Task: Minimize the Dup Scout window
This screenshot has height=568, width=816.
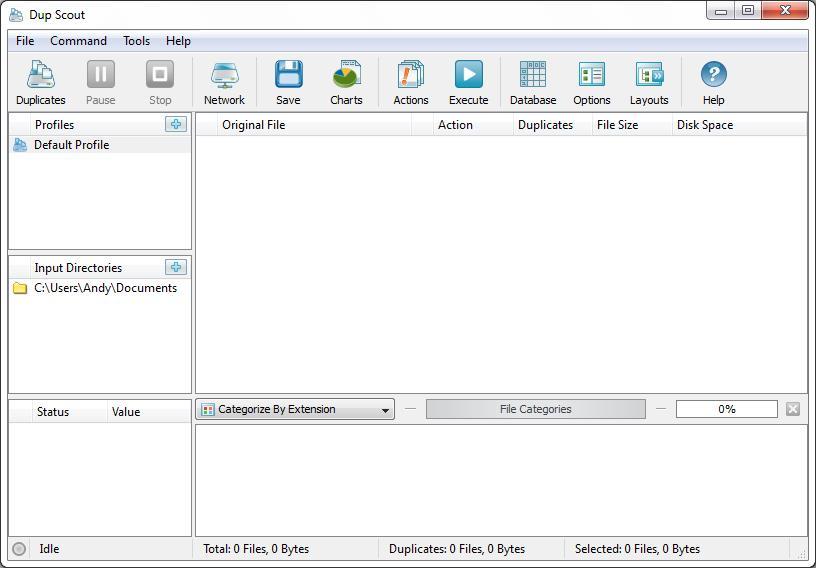Action: pyautogui.click(x=721, y=10)
